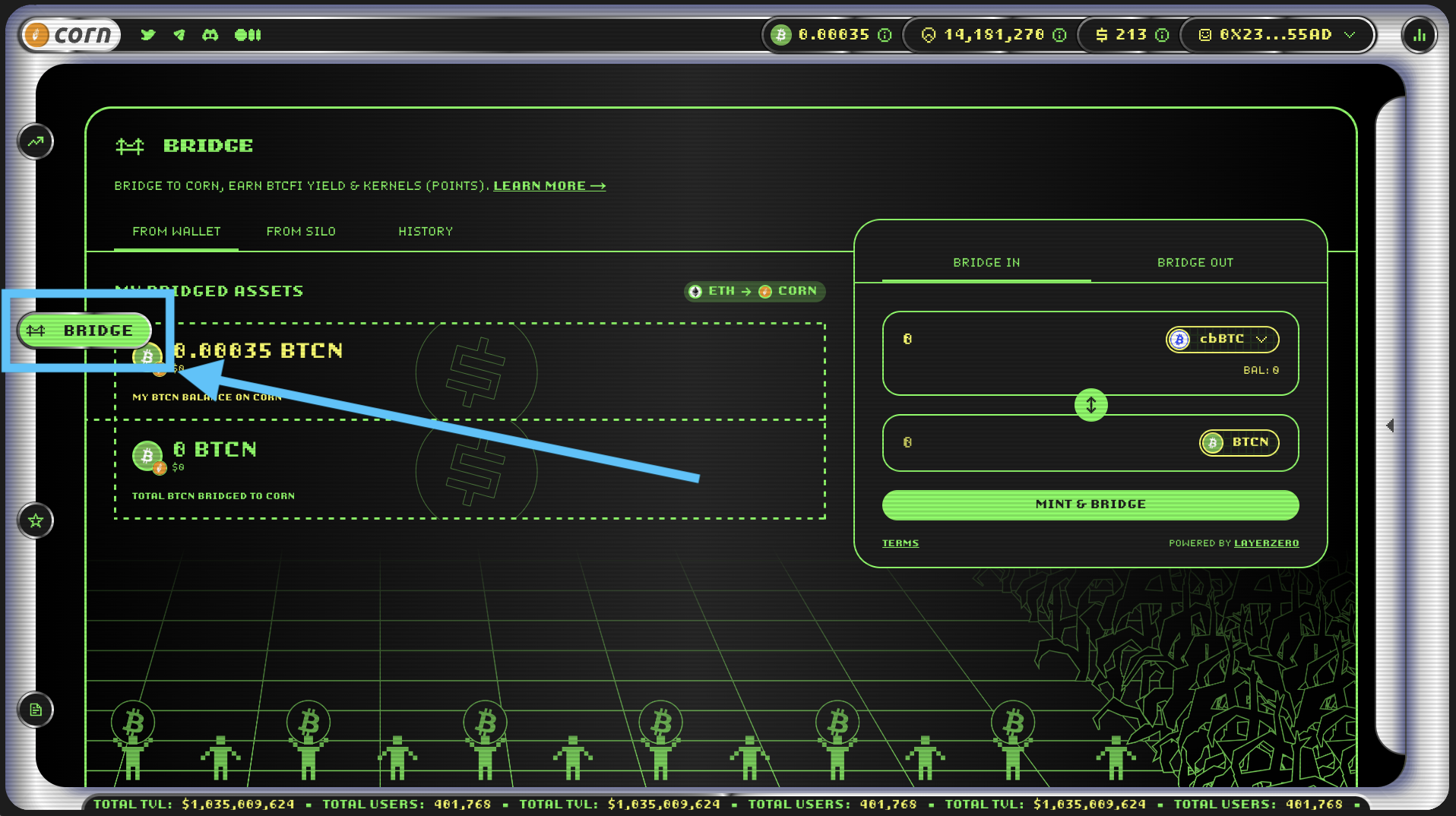
Task: Click the Mint & Bridge button
Action: (x=1090, y=504)
